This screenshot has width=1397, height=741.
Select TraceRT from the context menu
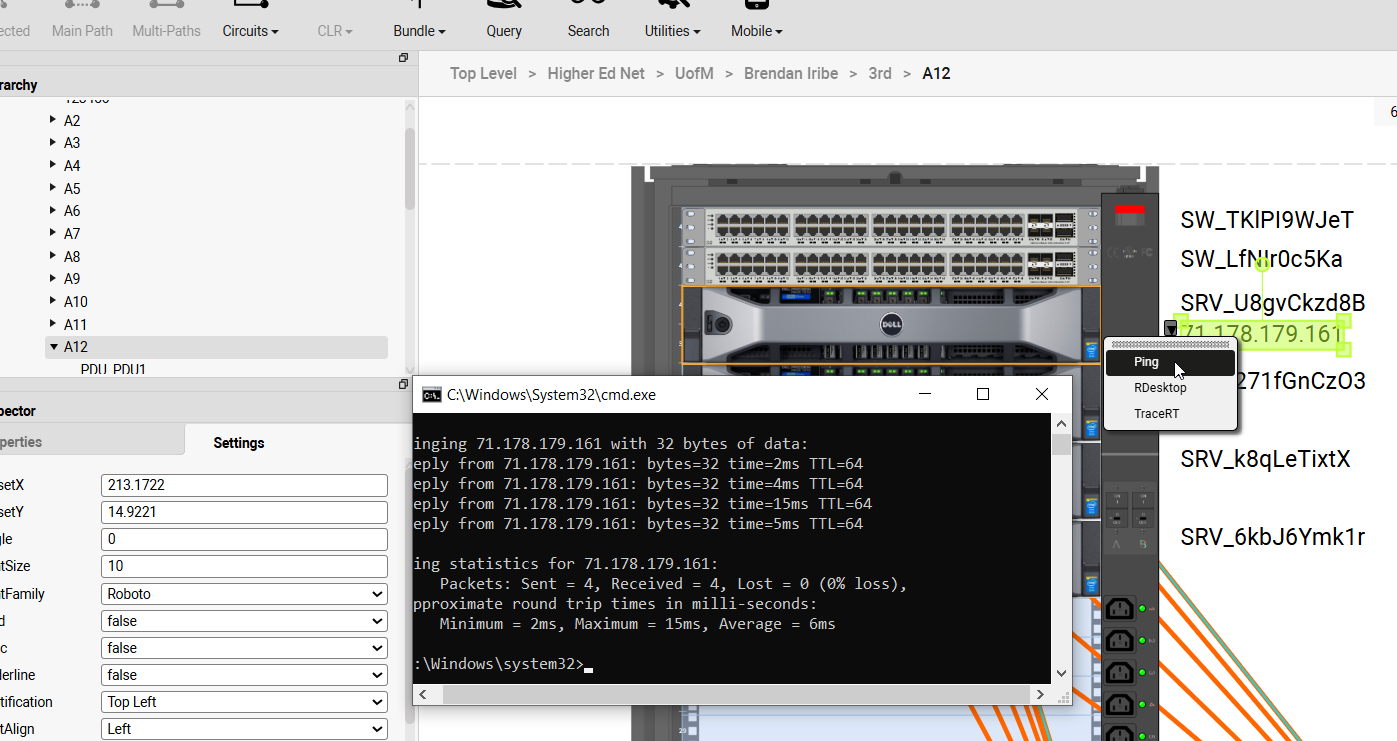[x=1156, y=413]
